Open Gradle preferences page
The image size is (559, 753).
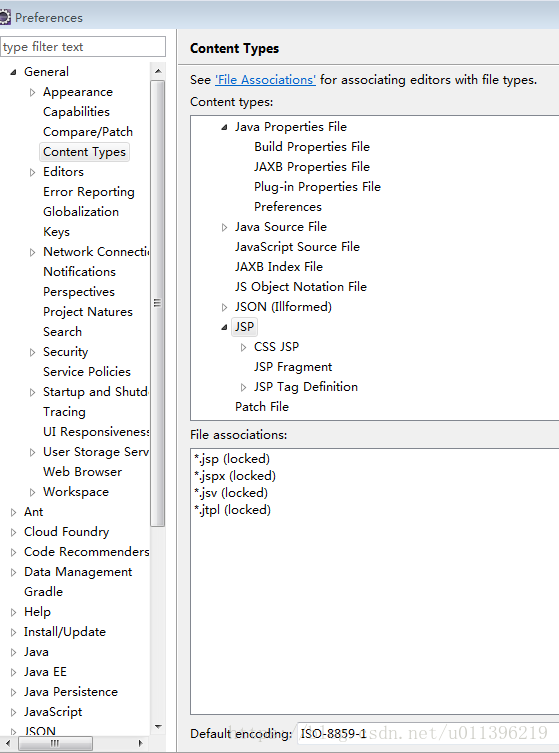coord(43,592)
